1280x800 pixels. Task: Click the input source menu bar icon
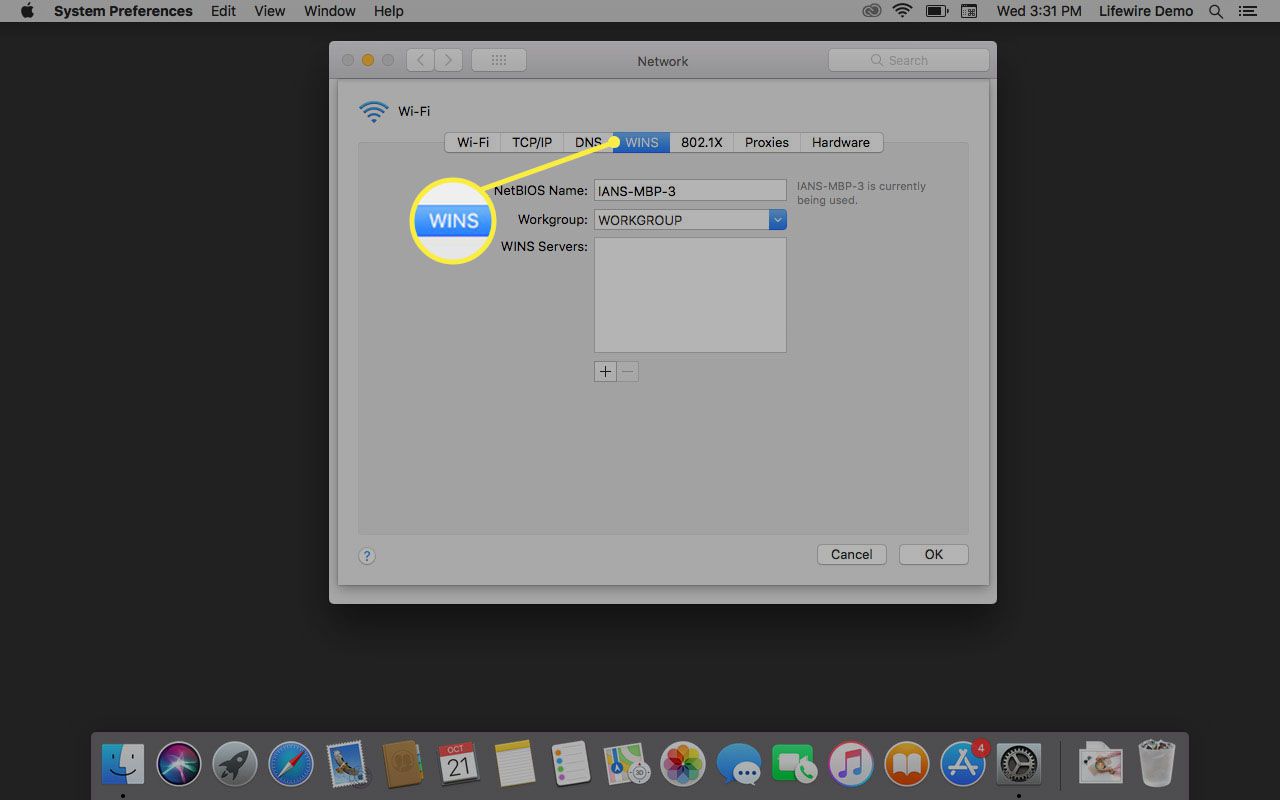[969, 11]
